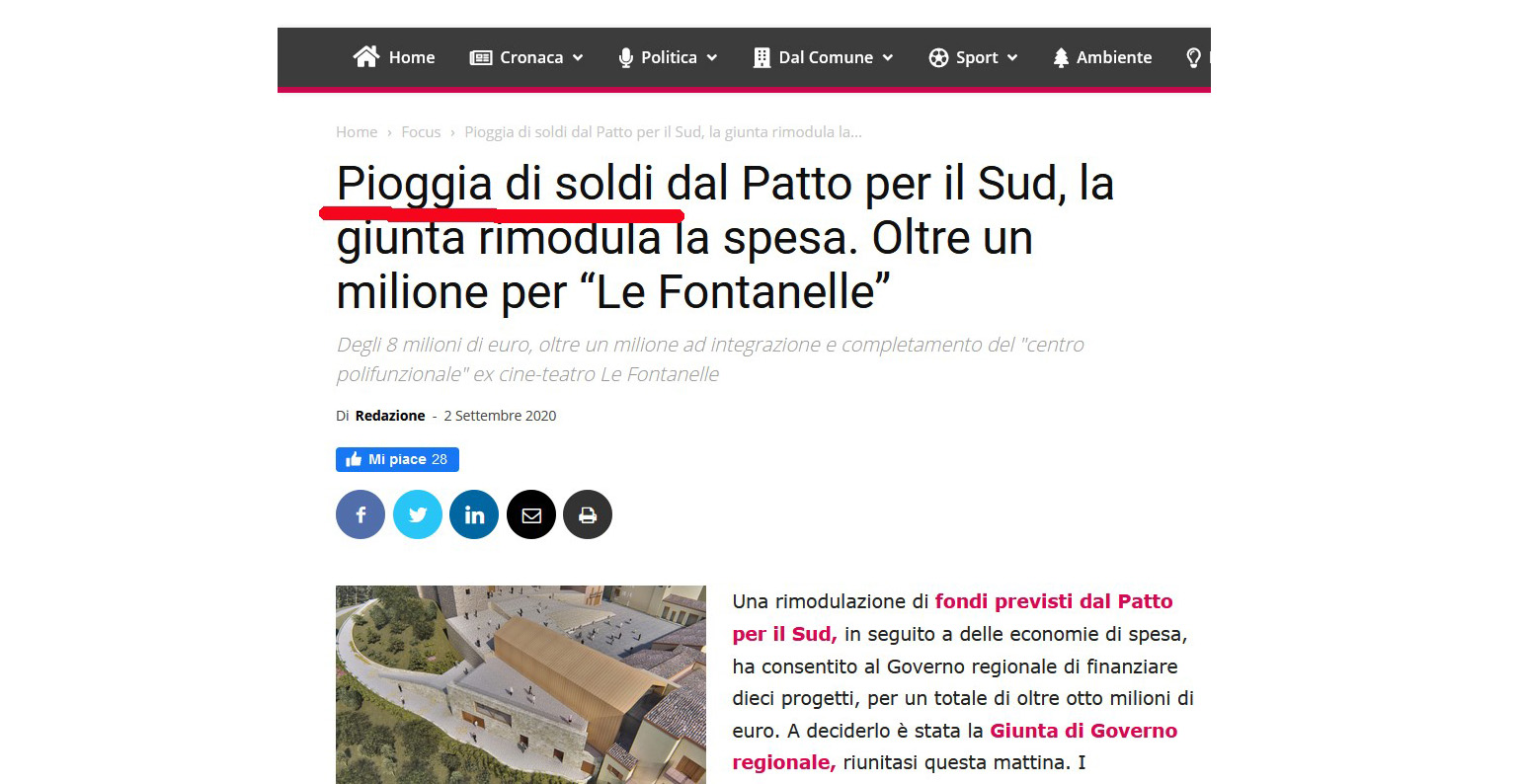
Task: Open the Redazione author link
Action: coord(390,416)
